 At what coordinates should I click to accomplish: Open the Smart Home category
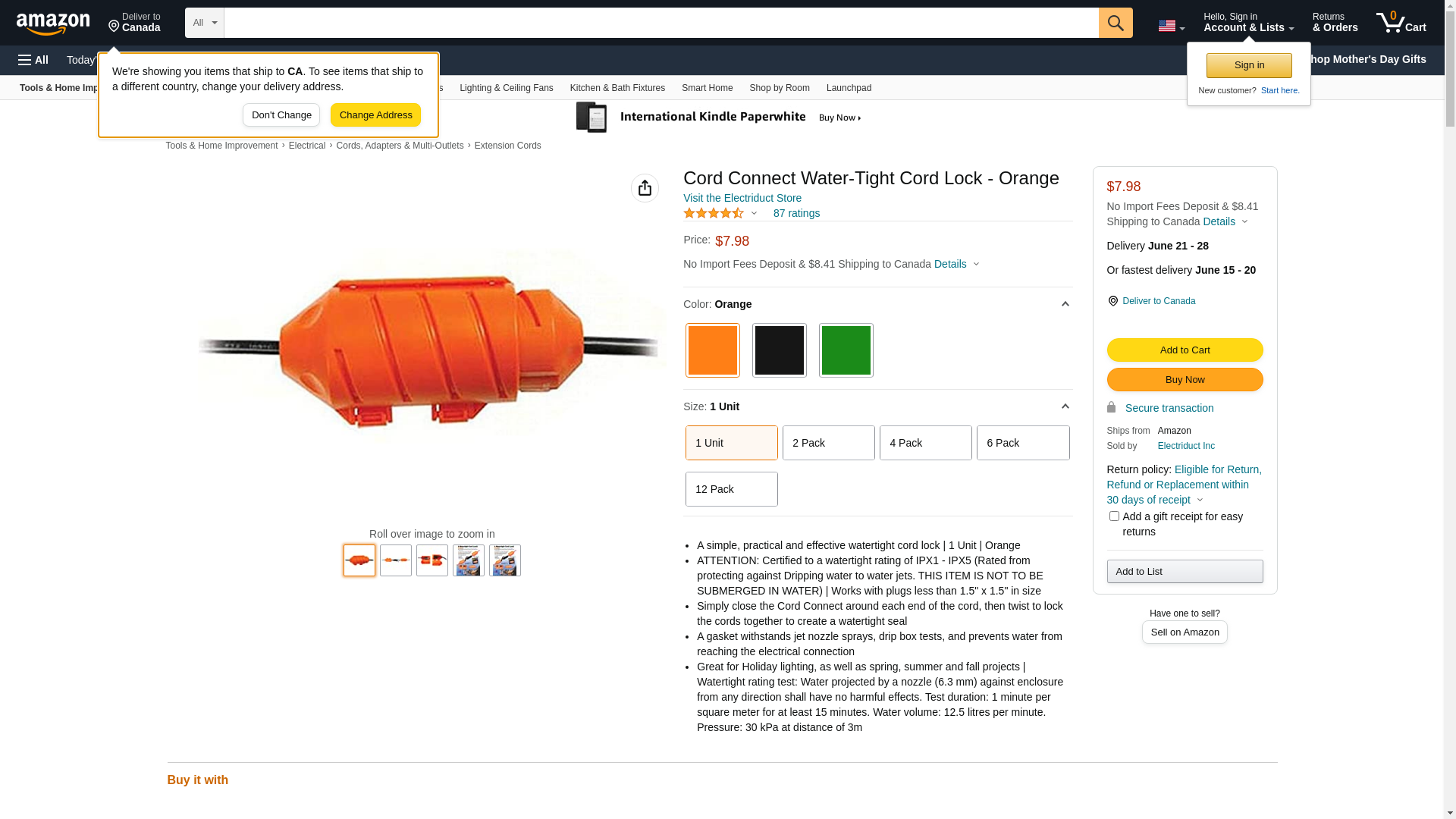point(707,88)
